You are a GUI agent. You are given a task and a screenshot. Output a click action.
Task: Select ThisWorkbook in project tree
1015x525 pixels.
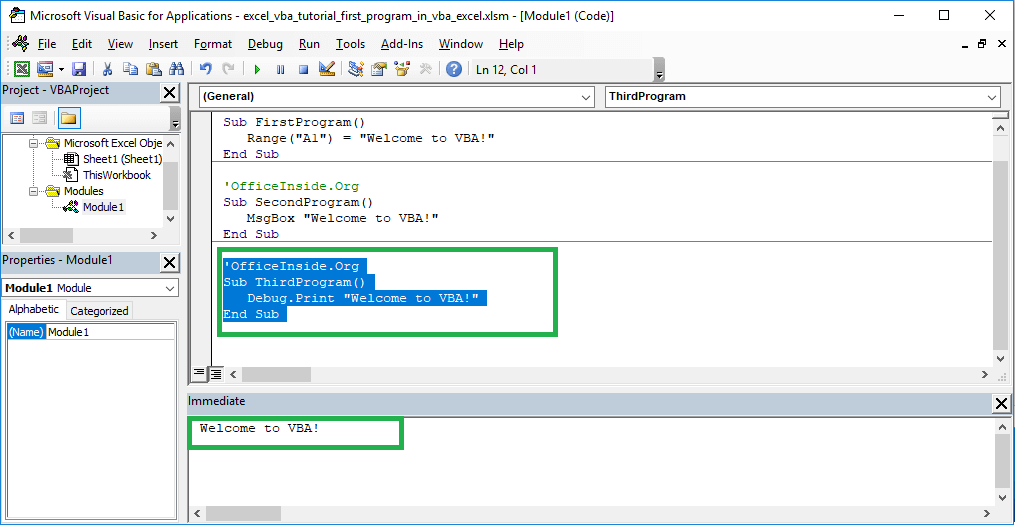pyautogui.click(x=117, y=175)
